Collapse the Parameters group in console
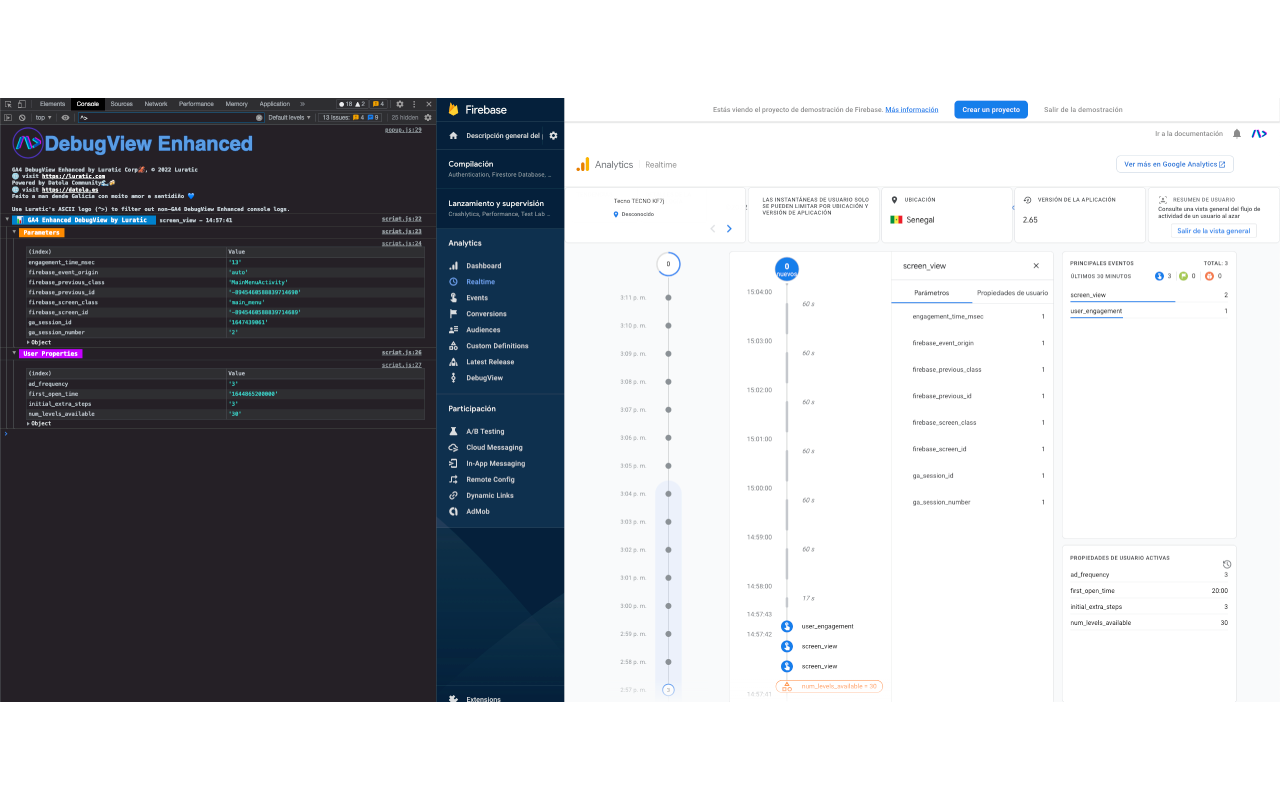This screenshot has width=1280, height=800. coord(14,232)
